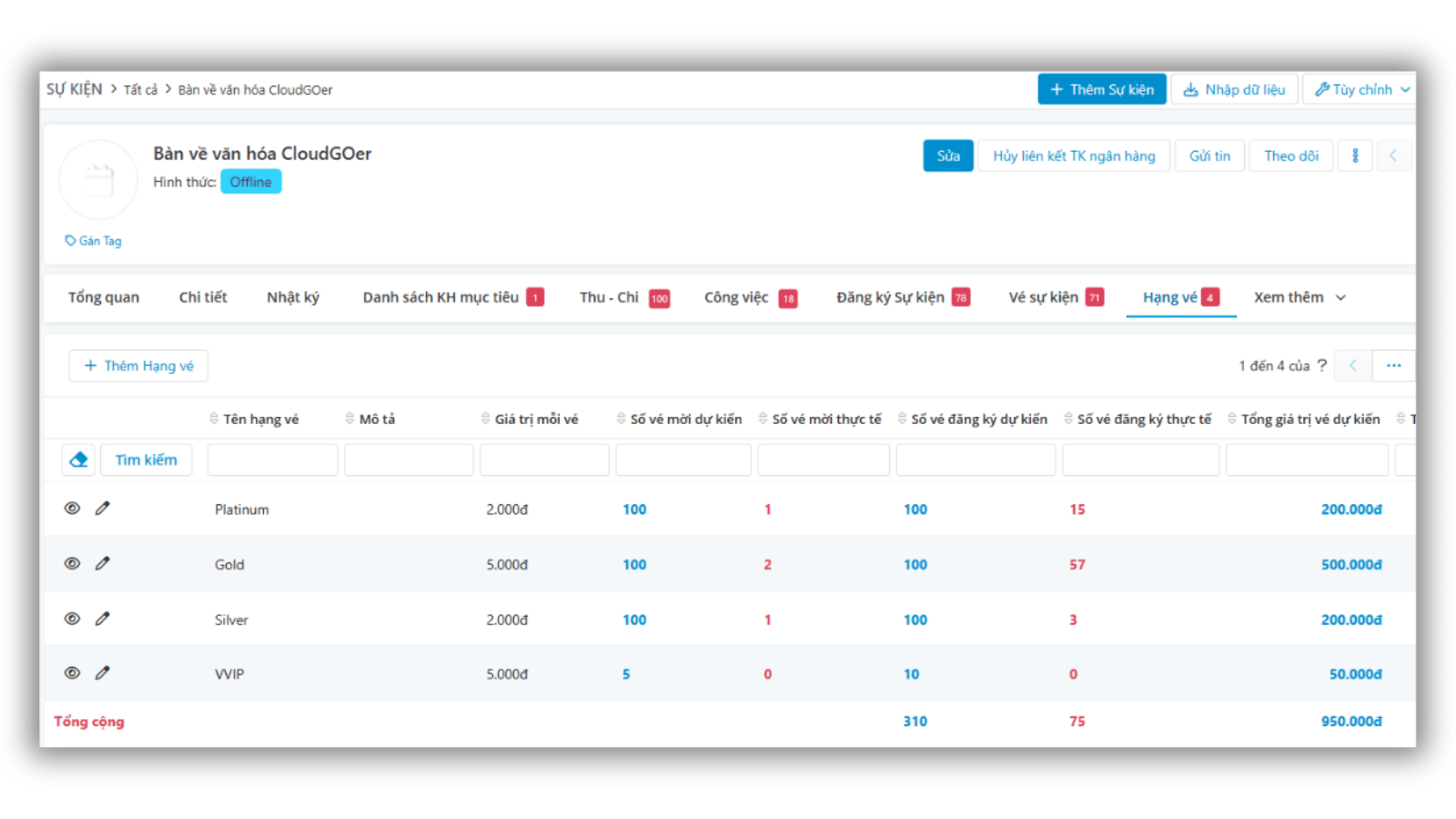This screenshot has height=819, width=1456.
Task: Click the eye icon for Gold row
Action: 72,563
